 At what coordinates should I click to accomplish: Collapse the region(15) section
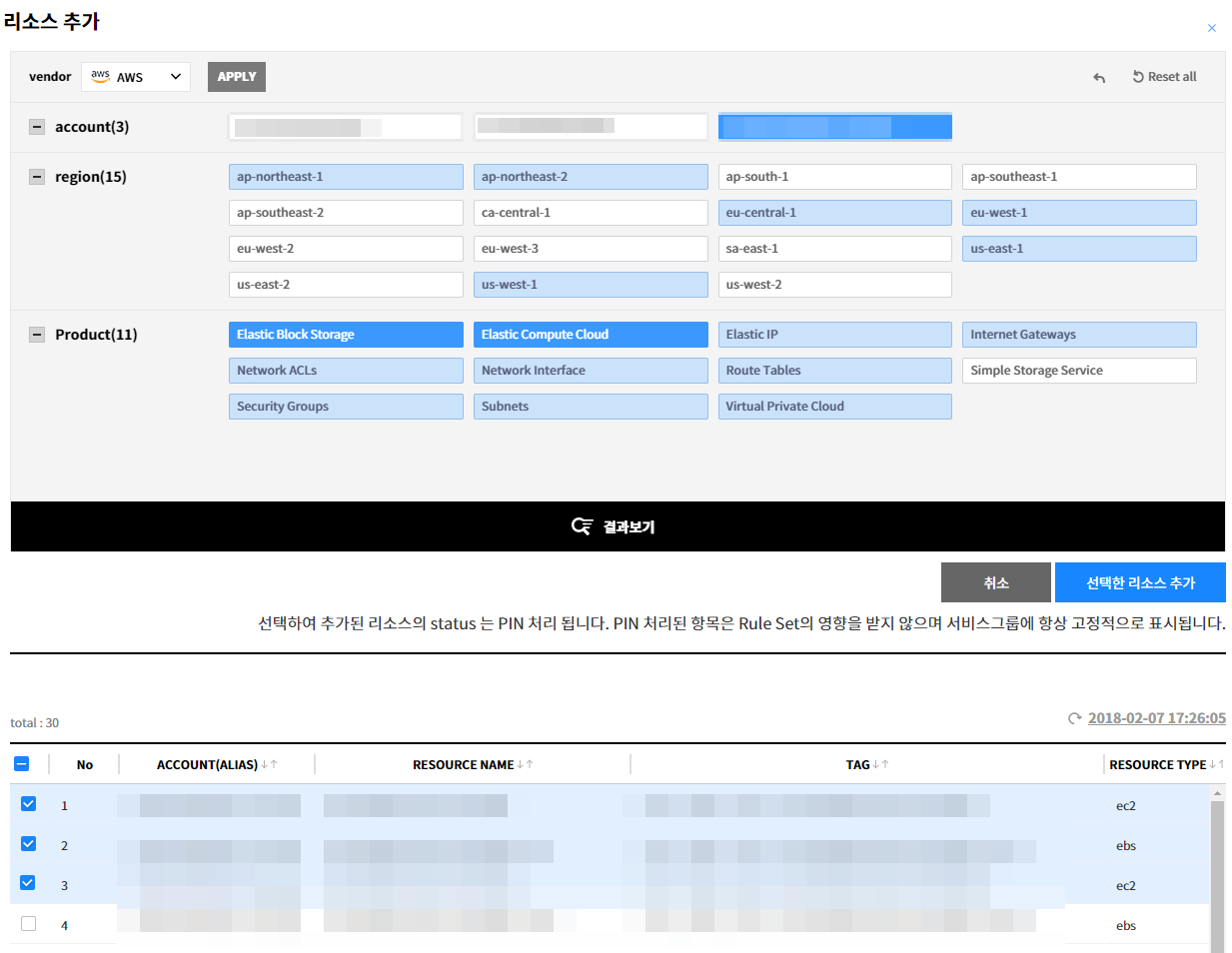[37, 177]
